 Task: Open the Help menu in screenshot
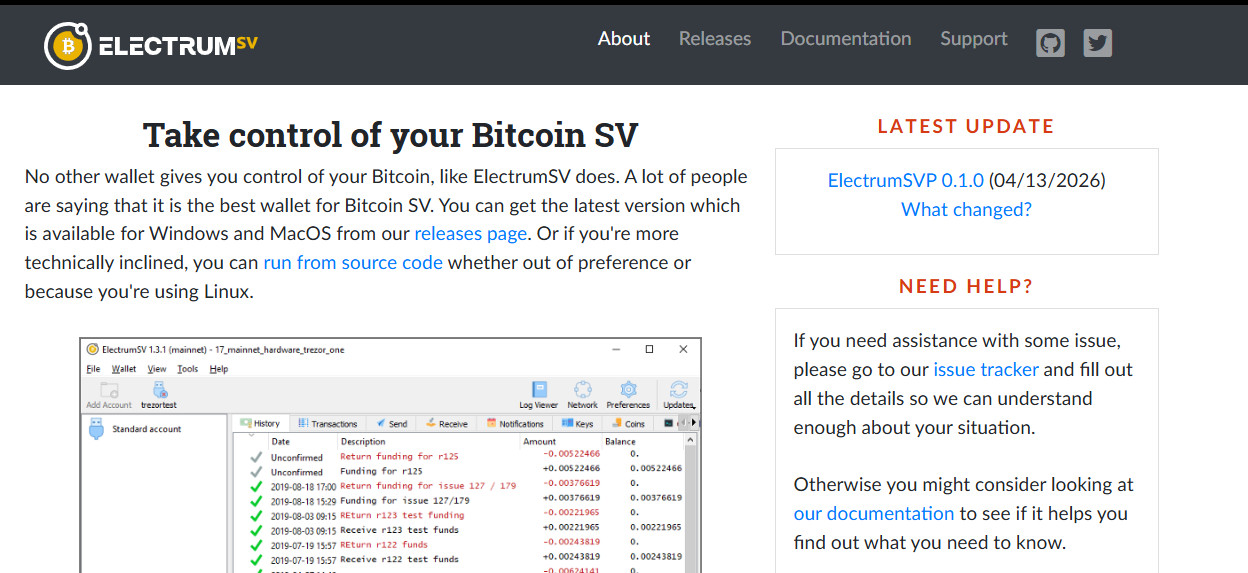coord(219,369)
